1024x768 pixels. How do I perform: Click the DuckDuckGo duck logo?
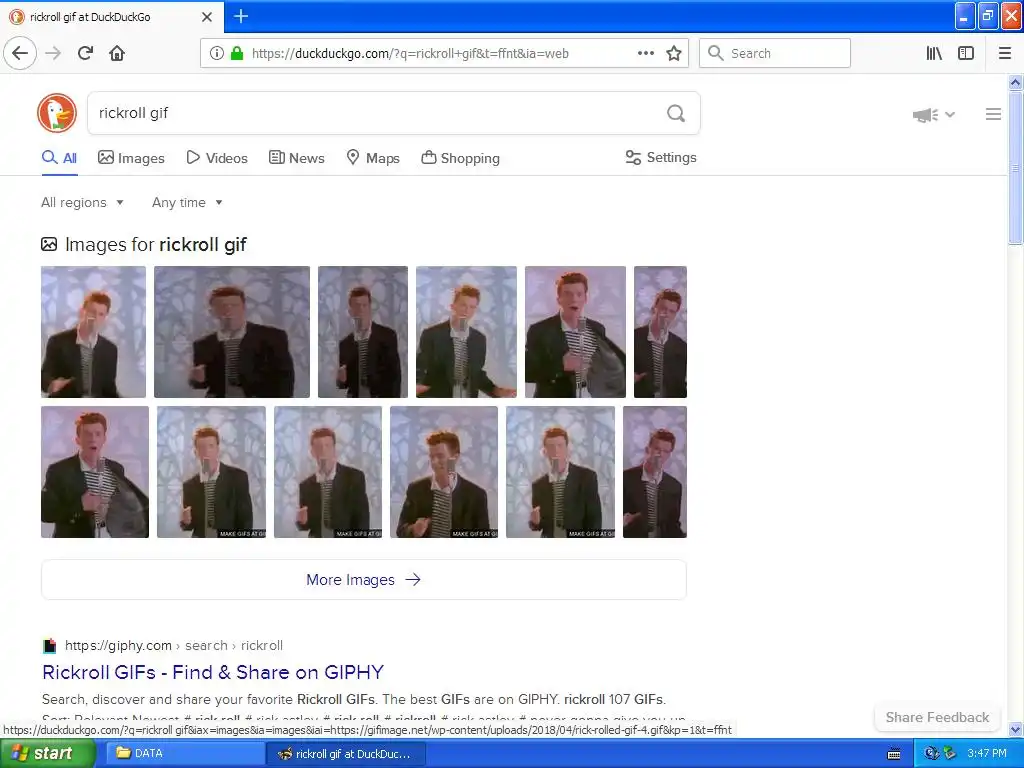point(57,113)
